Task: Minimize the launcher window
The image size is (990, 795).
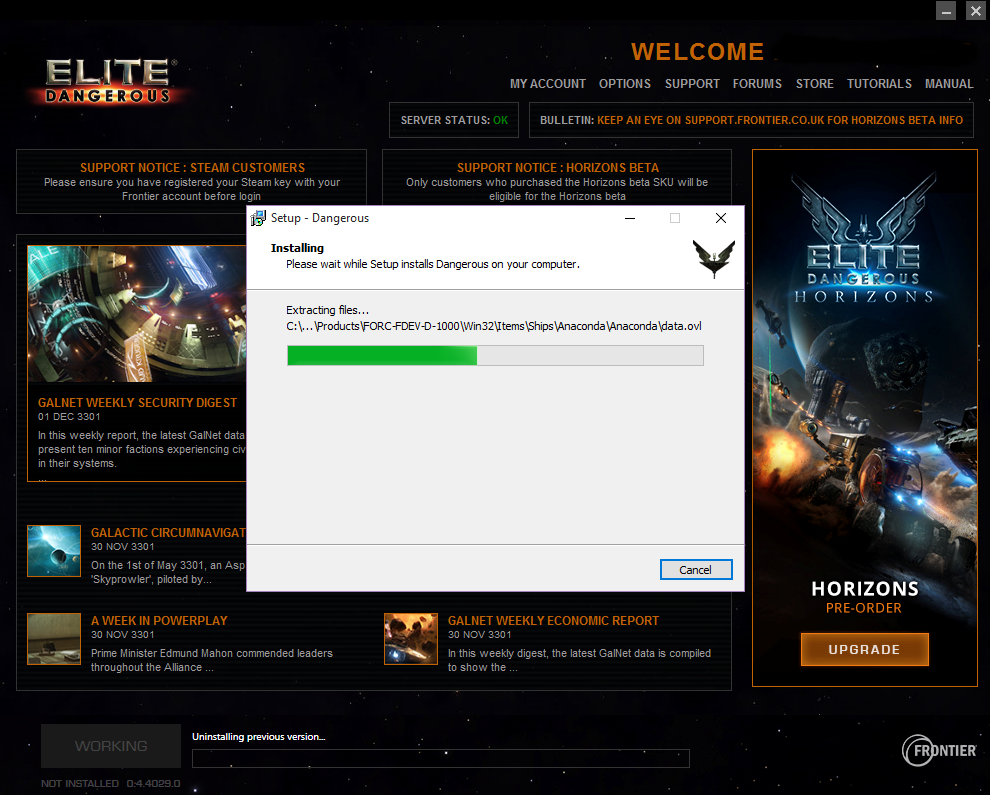Action: coord(945,11)
